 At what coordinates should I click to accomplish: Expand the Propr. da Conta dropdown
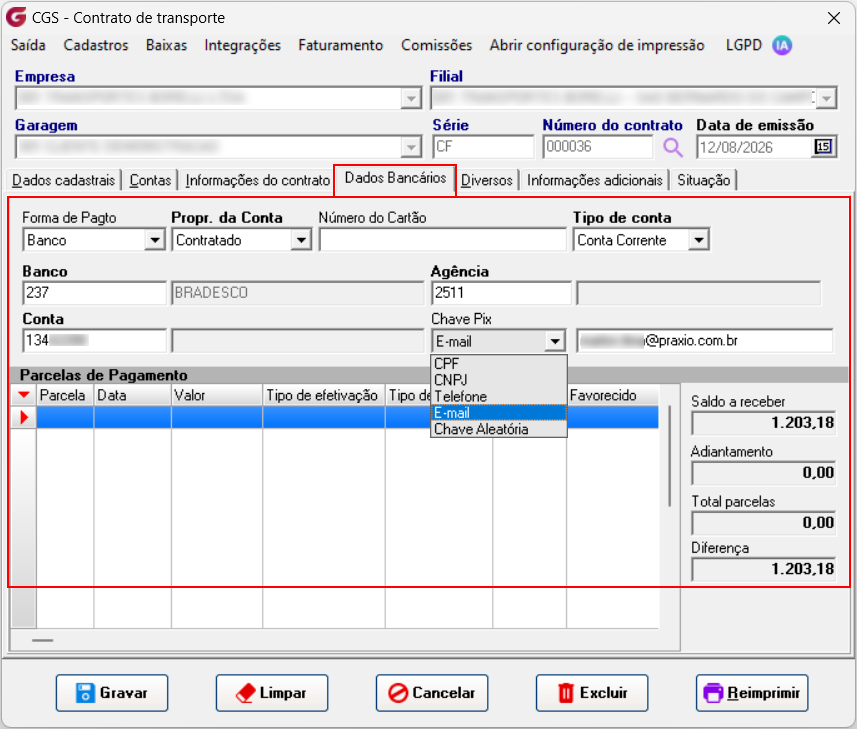[301, 240]
